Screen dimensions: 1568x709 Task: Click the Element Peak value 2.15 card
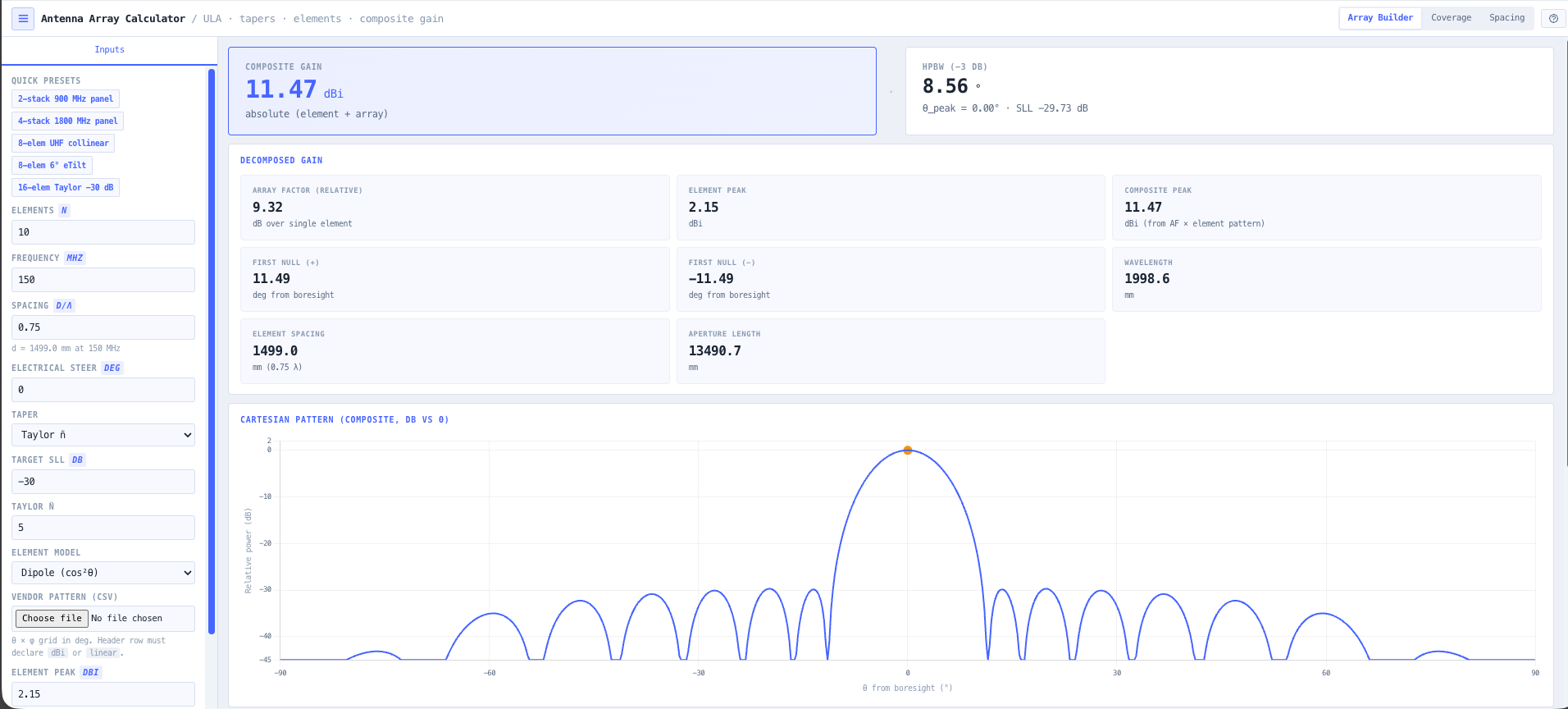tap(891, 208)
